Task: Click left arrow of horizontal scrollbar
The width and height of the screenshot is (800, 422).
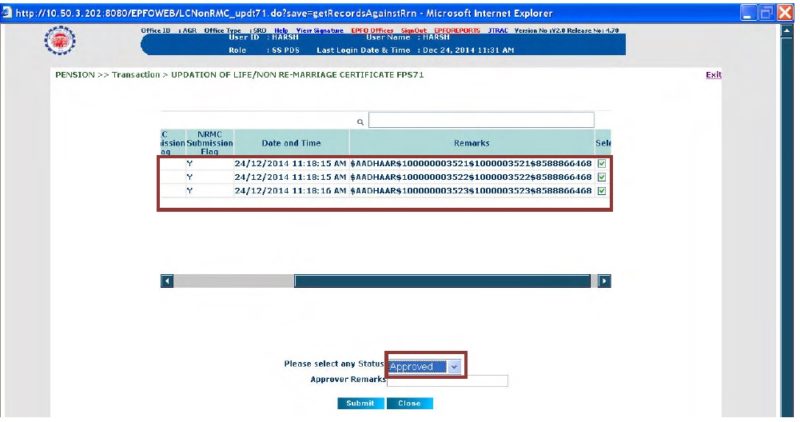Action: tap(168, 281)
